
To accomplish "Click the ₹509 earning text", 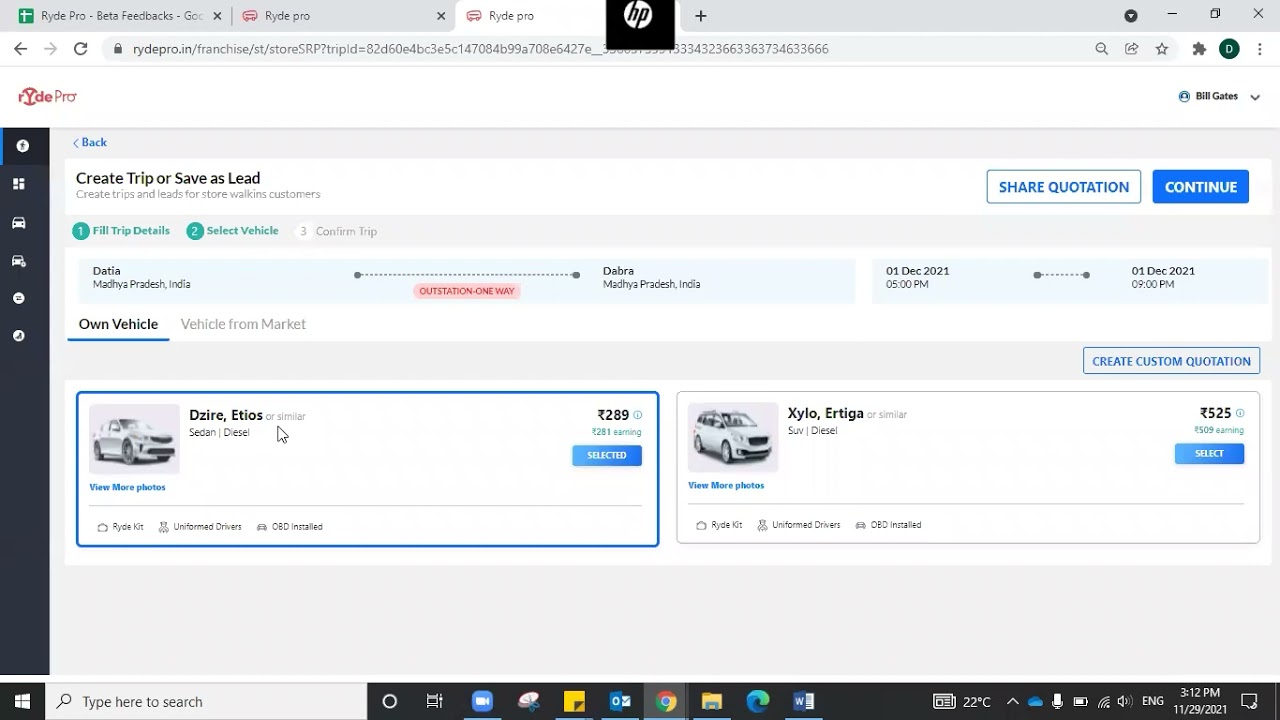I will click(1219, 430).
